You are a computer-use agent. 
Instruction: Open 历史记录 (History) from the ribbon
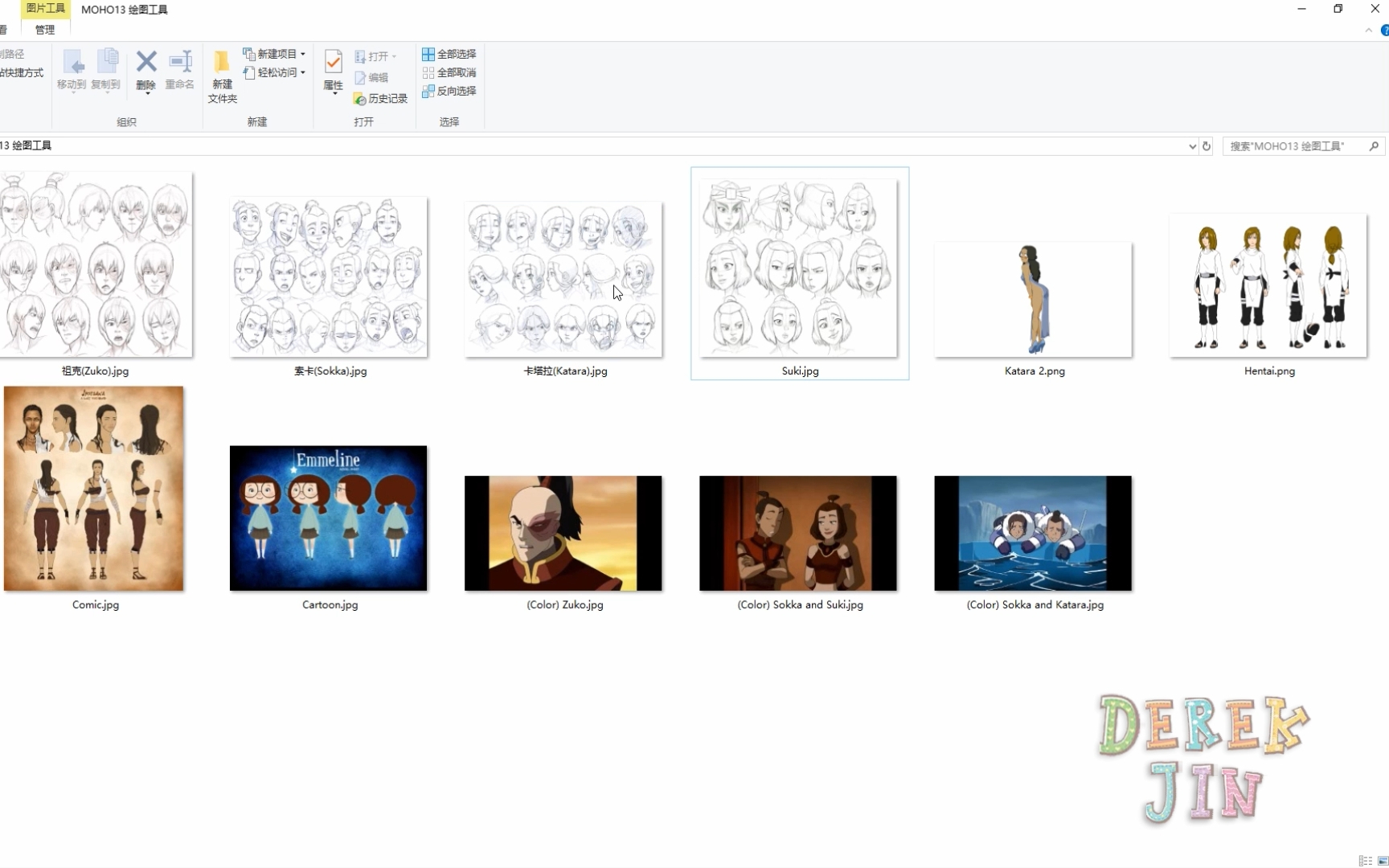380,98
